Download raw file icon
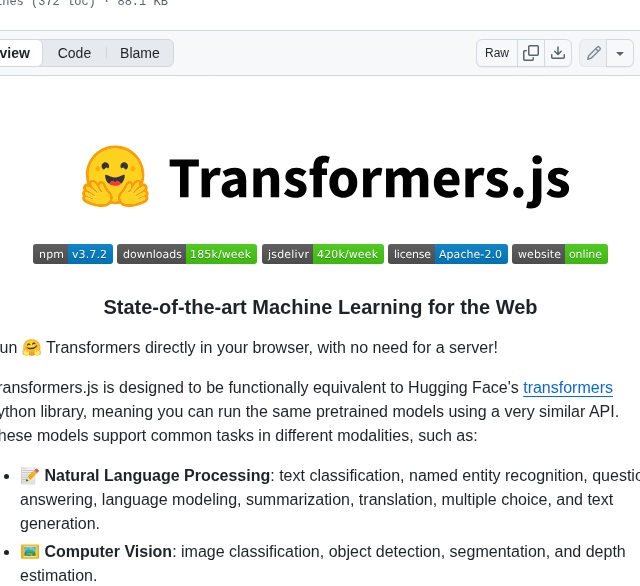Viewport: 640px width, 586px height. (558, 53)
